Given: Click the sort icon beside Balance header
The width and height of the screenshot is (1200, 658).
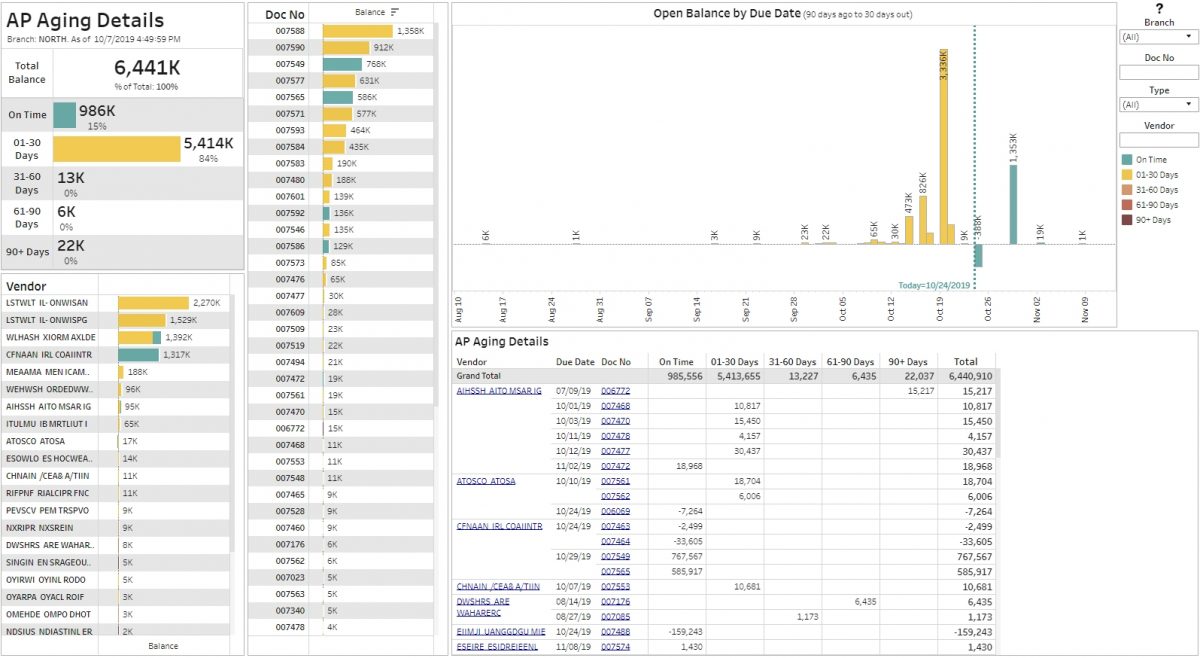Looking at the screenshot, I should [x=395, y=12].
